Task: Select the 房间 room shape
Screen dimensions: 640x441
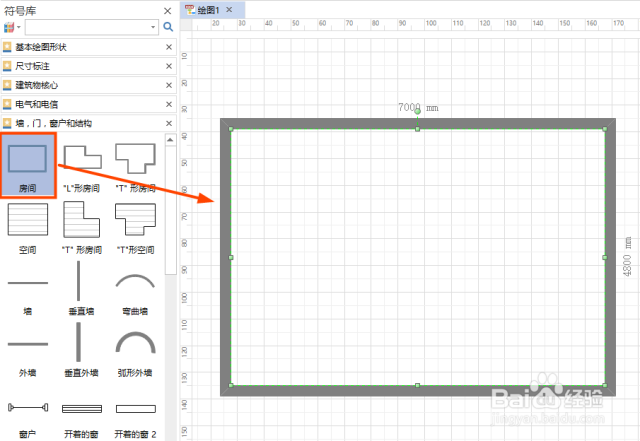Action: [x=28, y=165]
